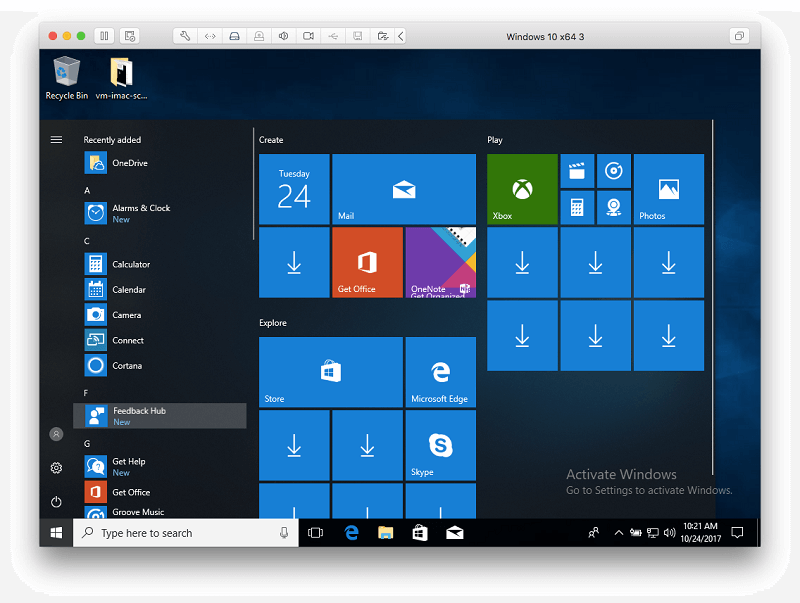Viewport: 800px width, 603px height.
Task: Click the microphone in the search box
Action: coord(284,533)
